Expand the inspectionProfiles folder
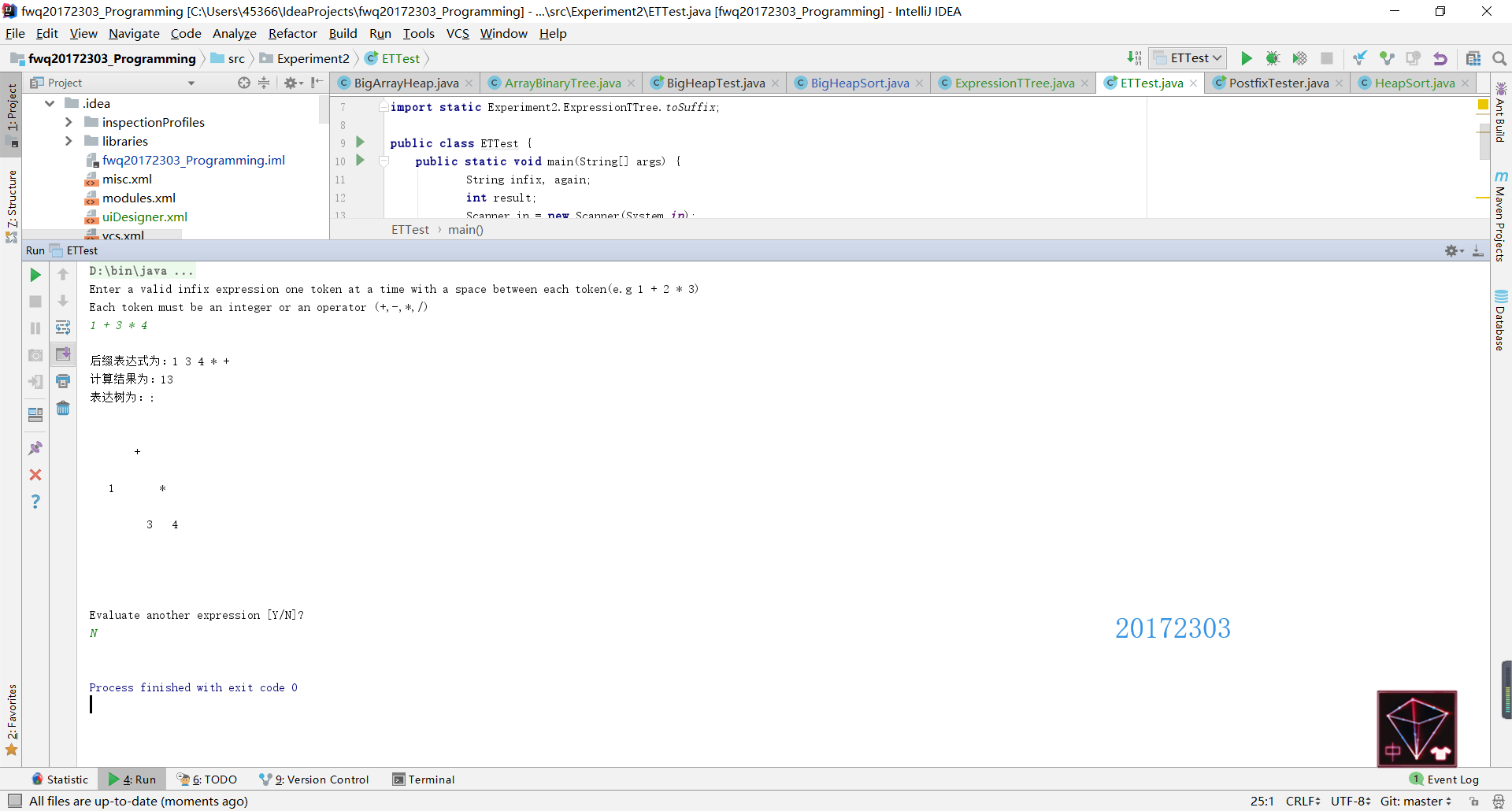The width and height of the screenshot is (1512, 811). 69,122
